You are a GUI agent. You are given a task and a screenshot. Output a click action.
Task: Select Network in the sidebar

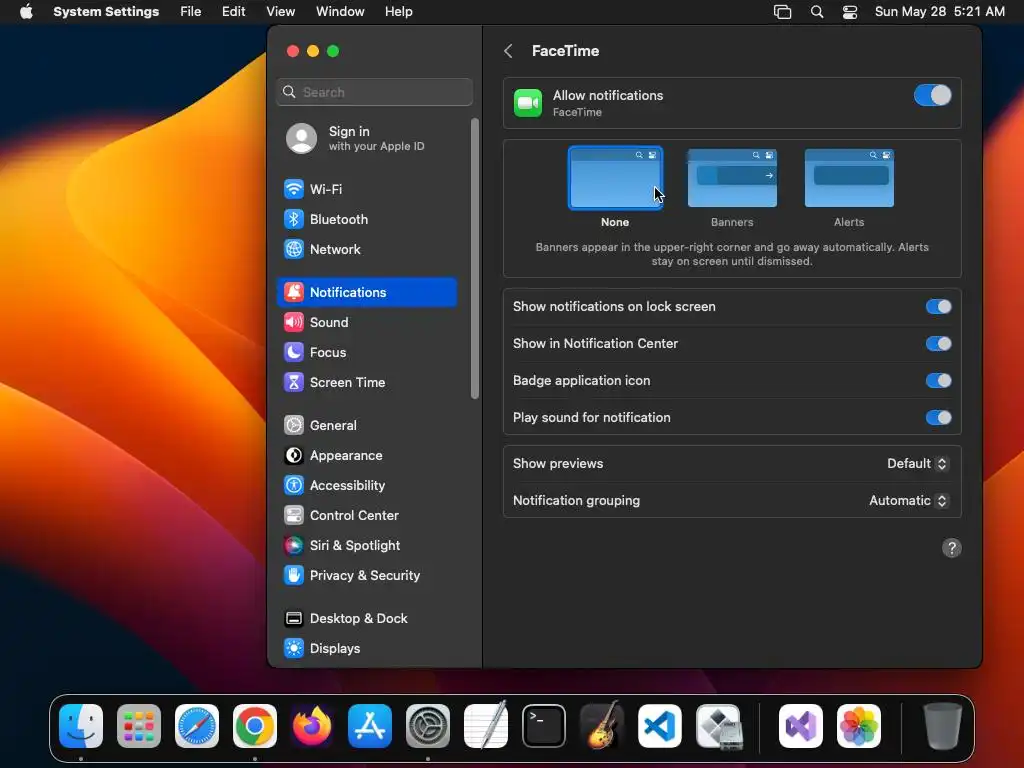[x=366, y=249]
